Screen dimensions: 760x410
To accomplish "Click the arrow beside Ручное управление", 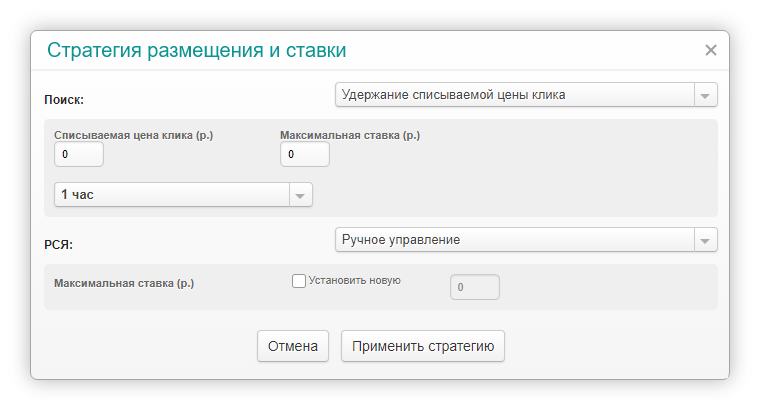I will click(x=705, y=240).
